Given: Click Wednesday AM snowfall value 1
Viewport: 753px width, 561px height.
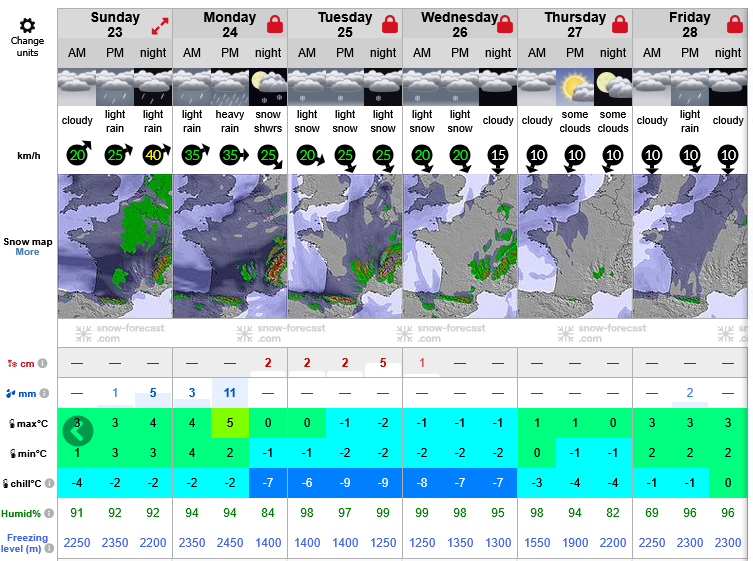Looking at the screenshot, I should [422, 363].
